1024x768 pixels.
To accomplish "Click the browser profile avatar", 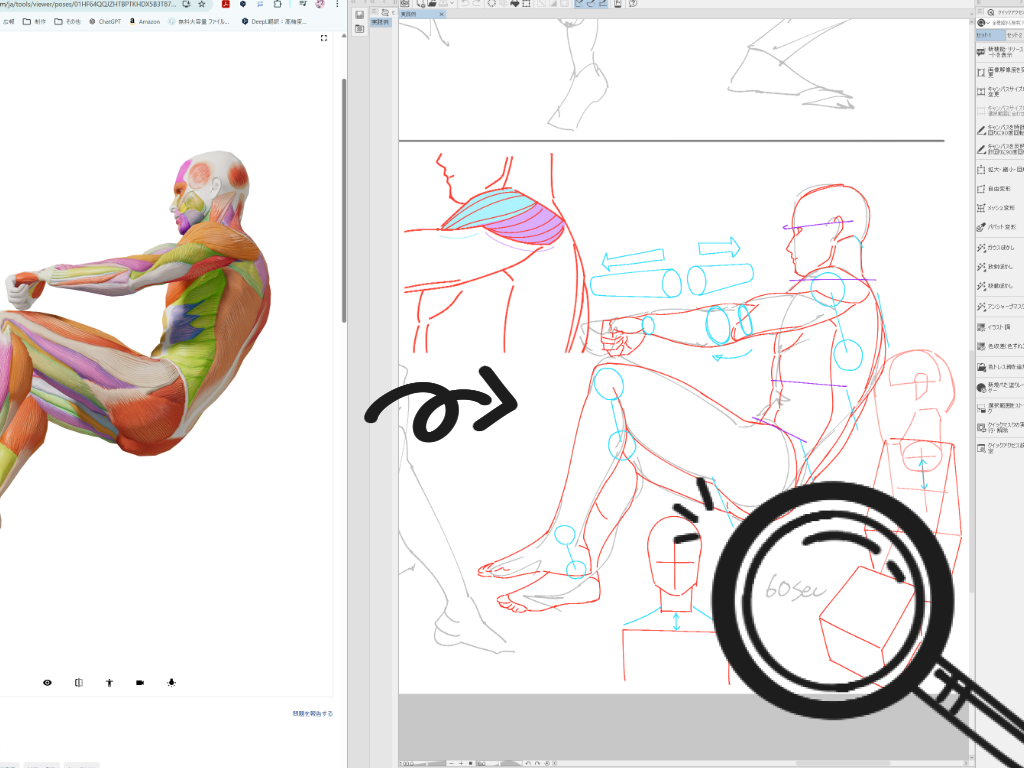I will coord(320,4).
